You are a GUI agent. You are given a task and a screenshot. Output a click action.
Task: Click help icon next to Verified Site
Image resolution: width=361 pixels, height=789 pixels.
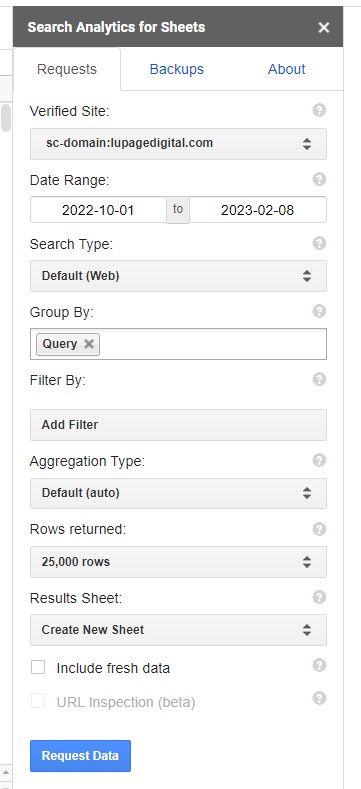319,110
